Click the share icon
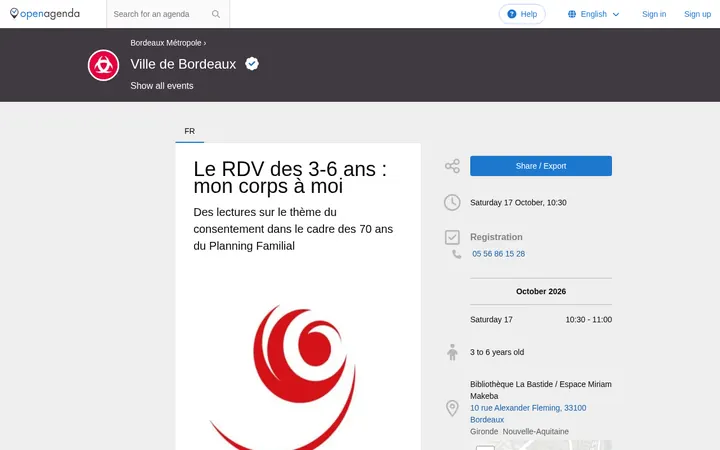720x450 pixels. [x=452, y=166]
